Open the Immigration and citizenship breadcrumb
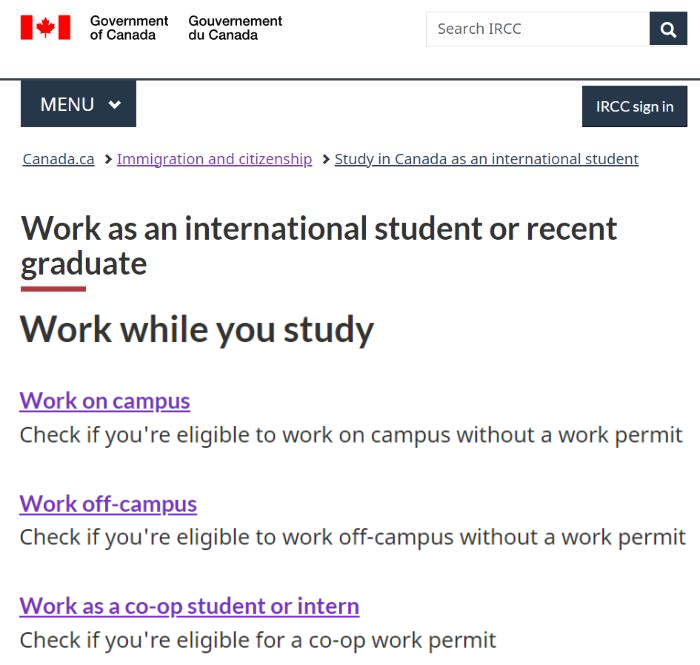 tap(214, 159)
